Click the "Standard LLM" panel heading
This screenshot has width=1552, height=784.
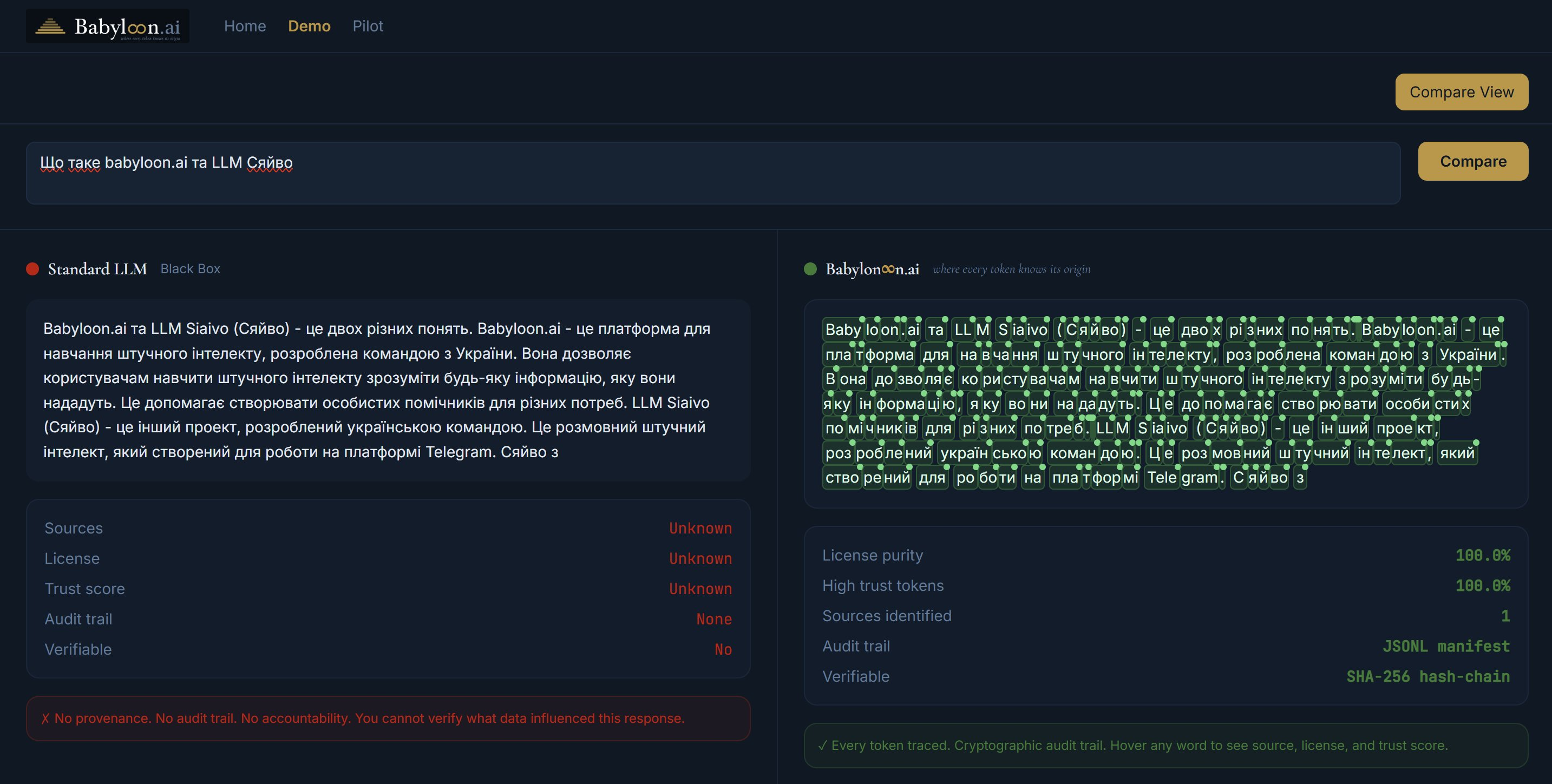[97, 268]
